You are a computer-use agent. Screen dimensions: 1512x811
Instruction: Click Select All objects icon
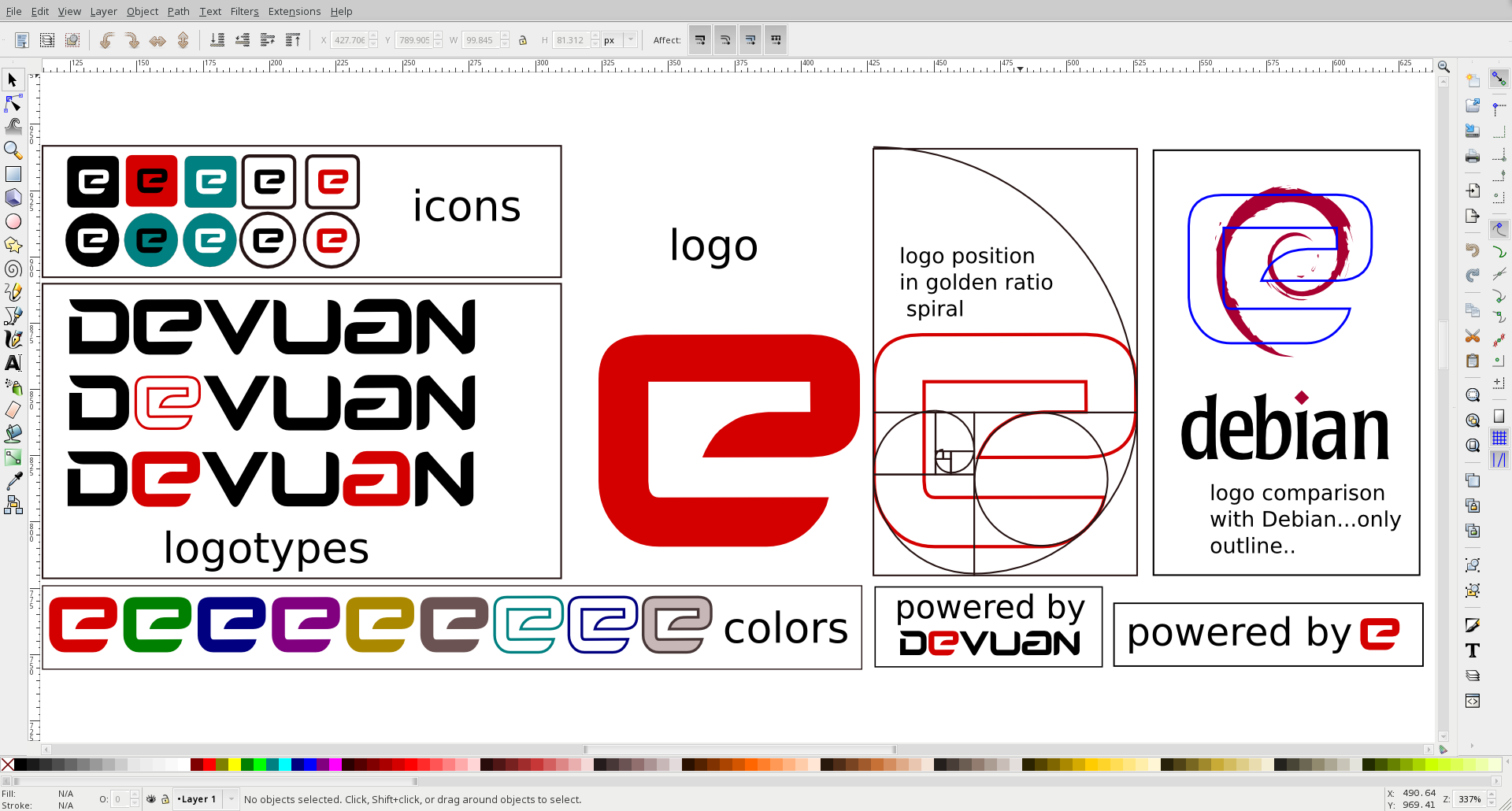22,40
